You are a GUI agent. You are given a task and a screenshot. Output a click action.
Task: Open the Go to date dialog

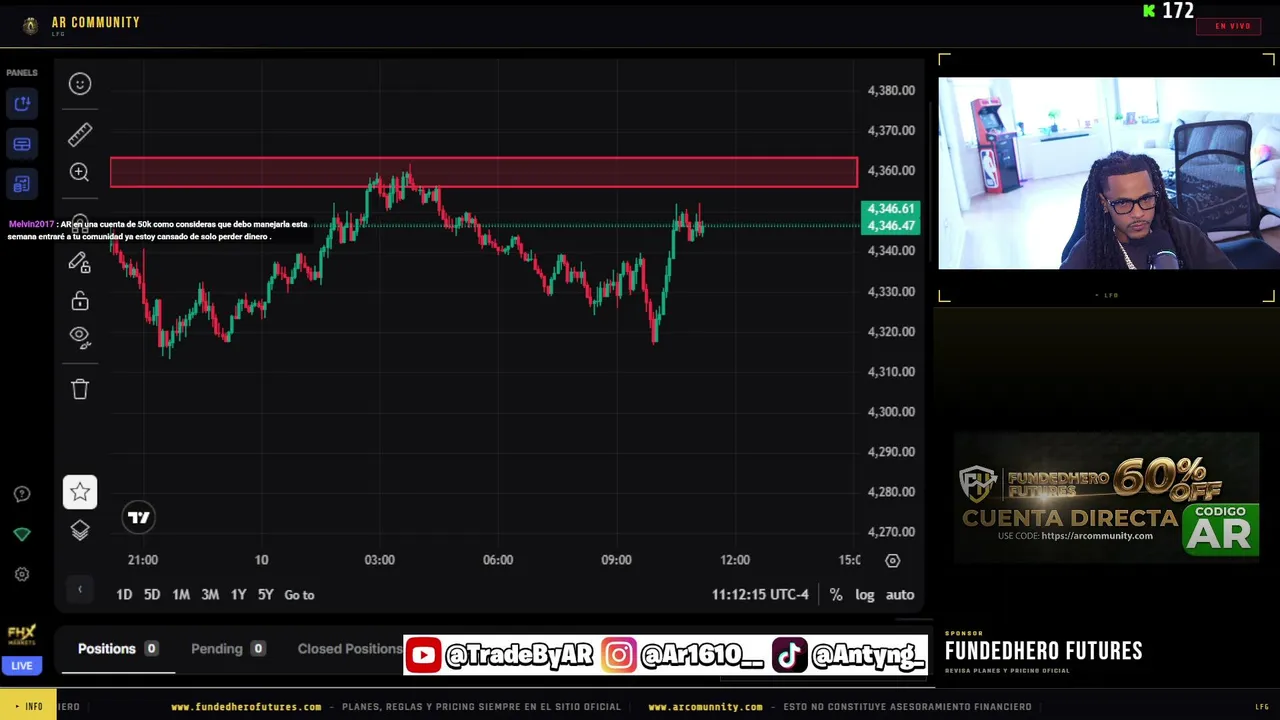[299, 594]
